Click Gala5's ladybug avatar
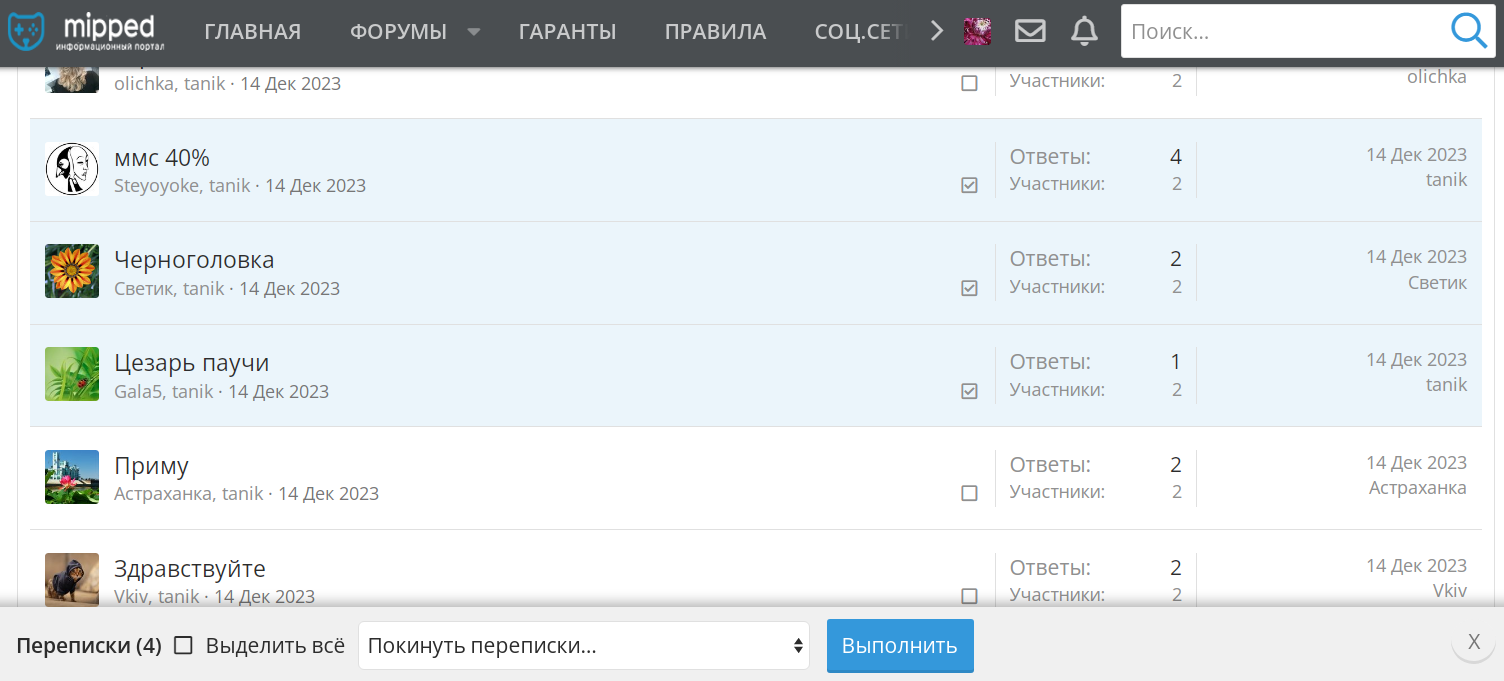 click(72, 374)
